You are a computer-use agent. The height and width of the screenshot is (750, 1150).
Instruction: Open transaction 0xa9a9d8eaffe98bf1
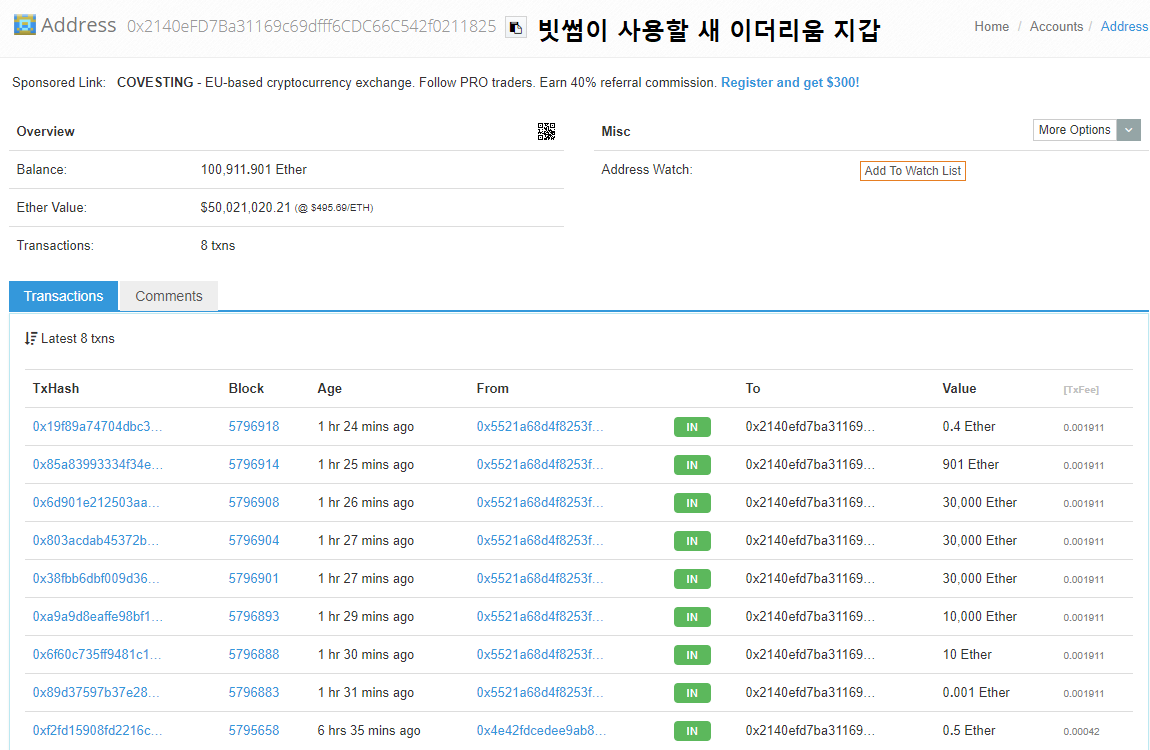98,617
